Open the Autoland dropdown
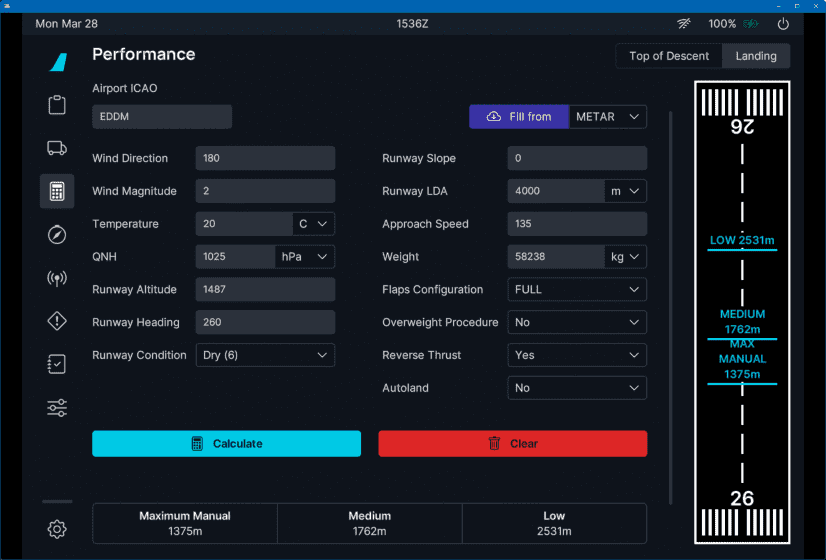The height and width of the screenshot is (560, 826). pyautogui.click(x=577, y=388)
